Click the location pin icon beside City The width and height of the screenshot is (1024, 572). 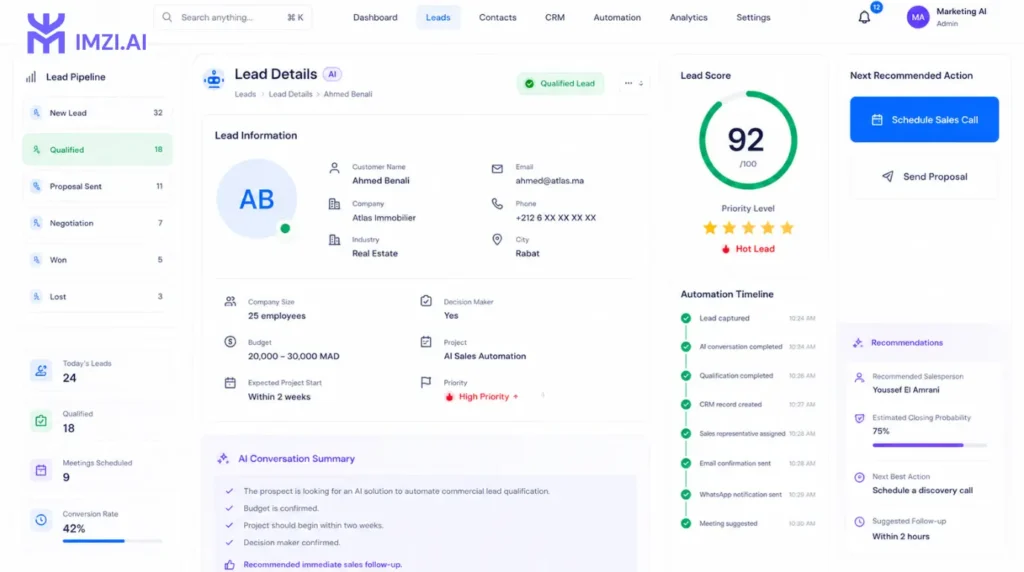[497, 240]
